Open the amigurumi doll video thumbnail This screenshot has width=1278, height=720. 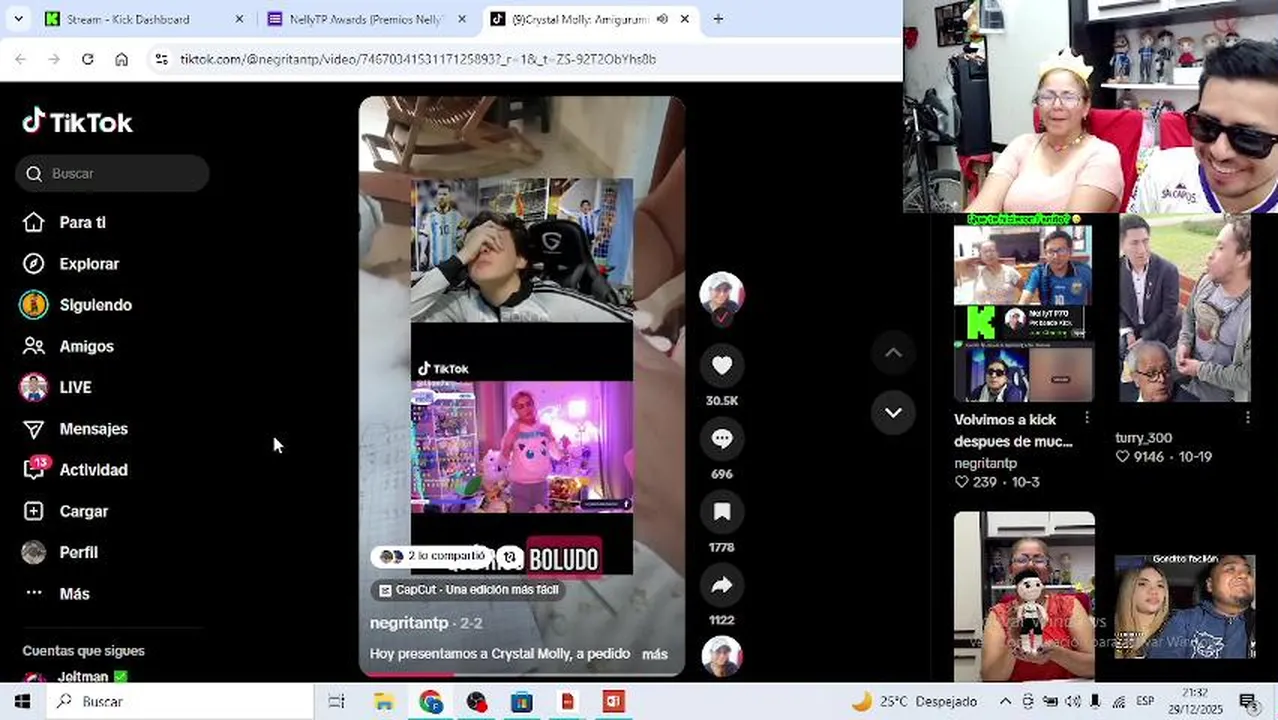pos(1024,597)
